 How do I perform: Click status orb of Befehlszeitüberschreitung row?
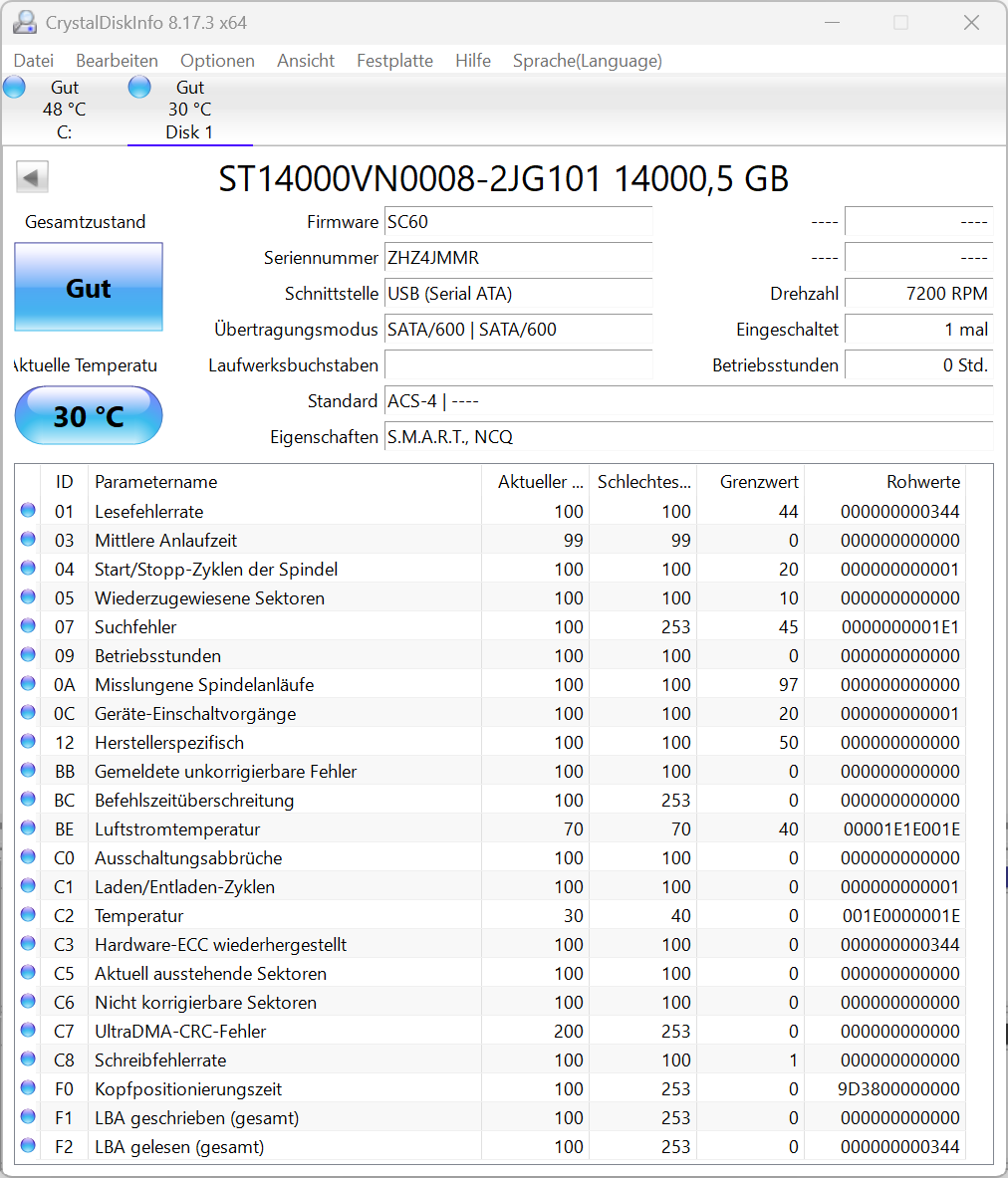click(28, 799)
